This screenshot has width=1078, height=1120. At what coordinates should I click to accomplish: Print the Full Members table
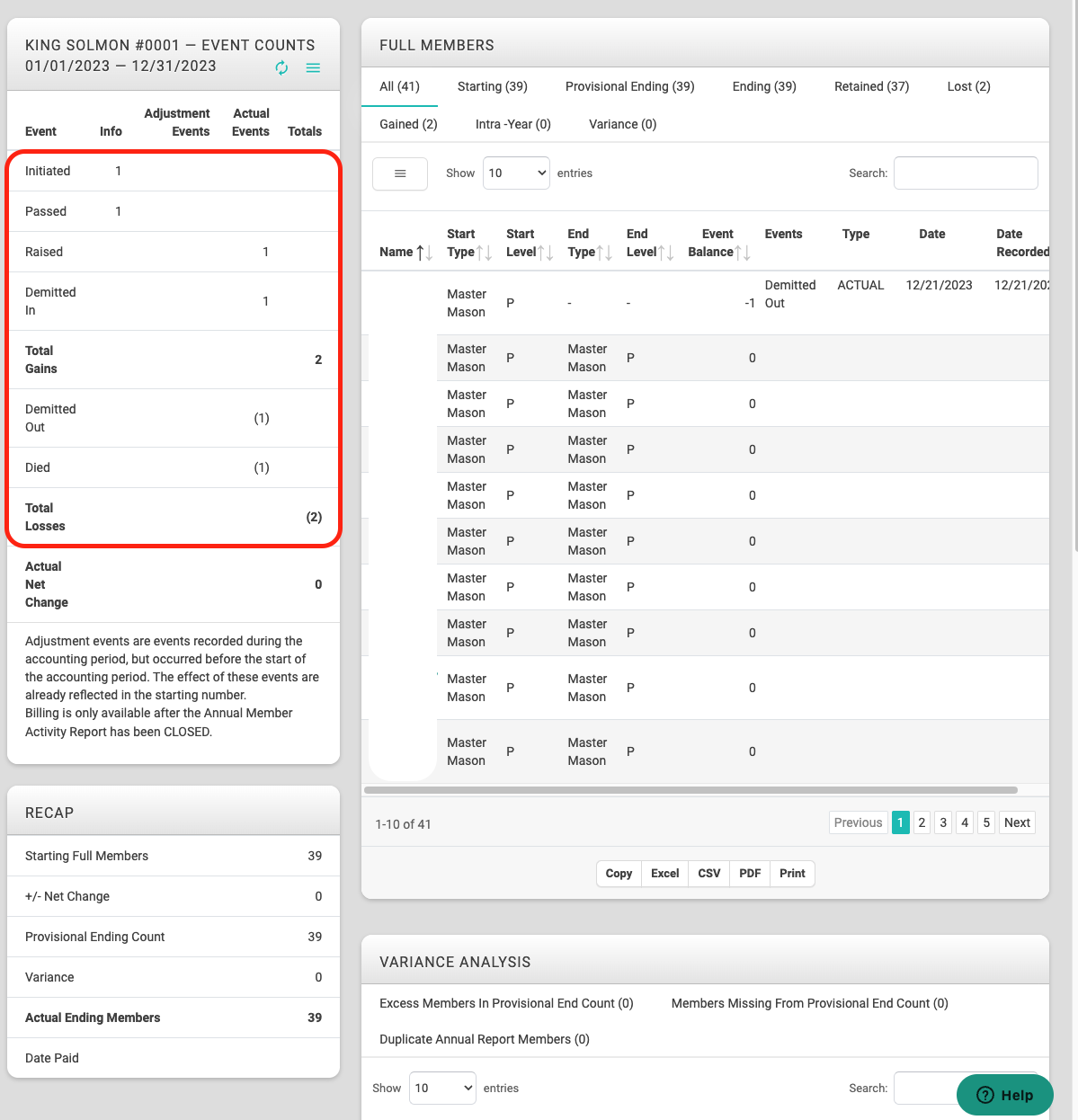792,874
